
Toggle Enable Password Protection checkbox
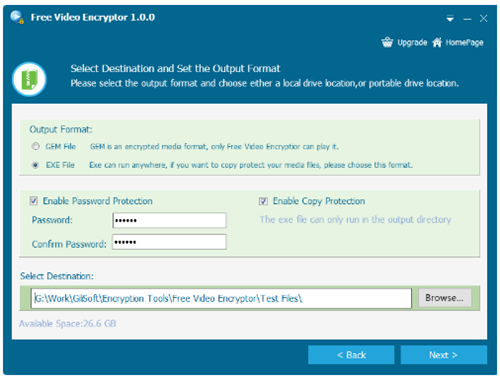click(33, 201)
